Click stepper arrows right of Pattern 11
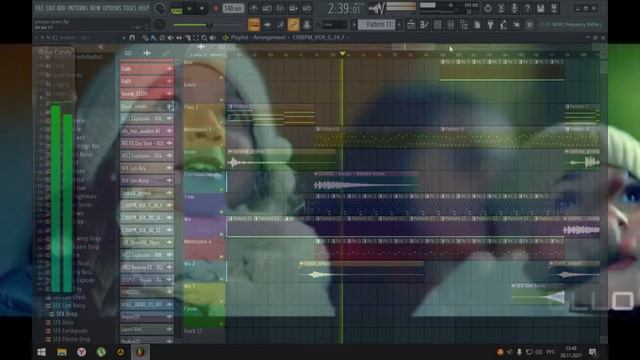Screen dimensions: 640x360 pos(399,25)
